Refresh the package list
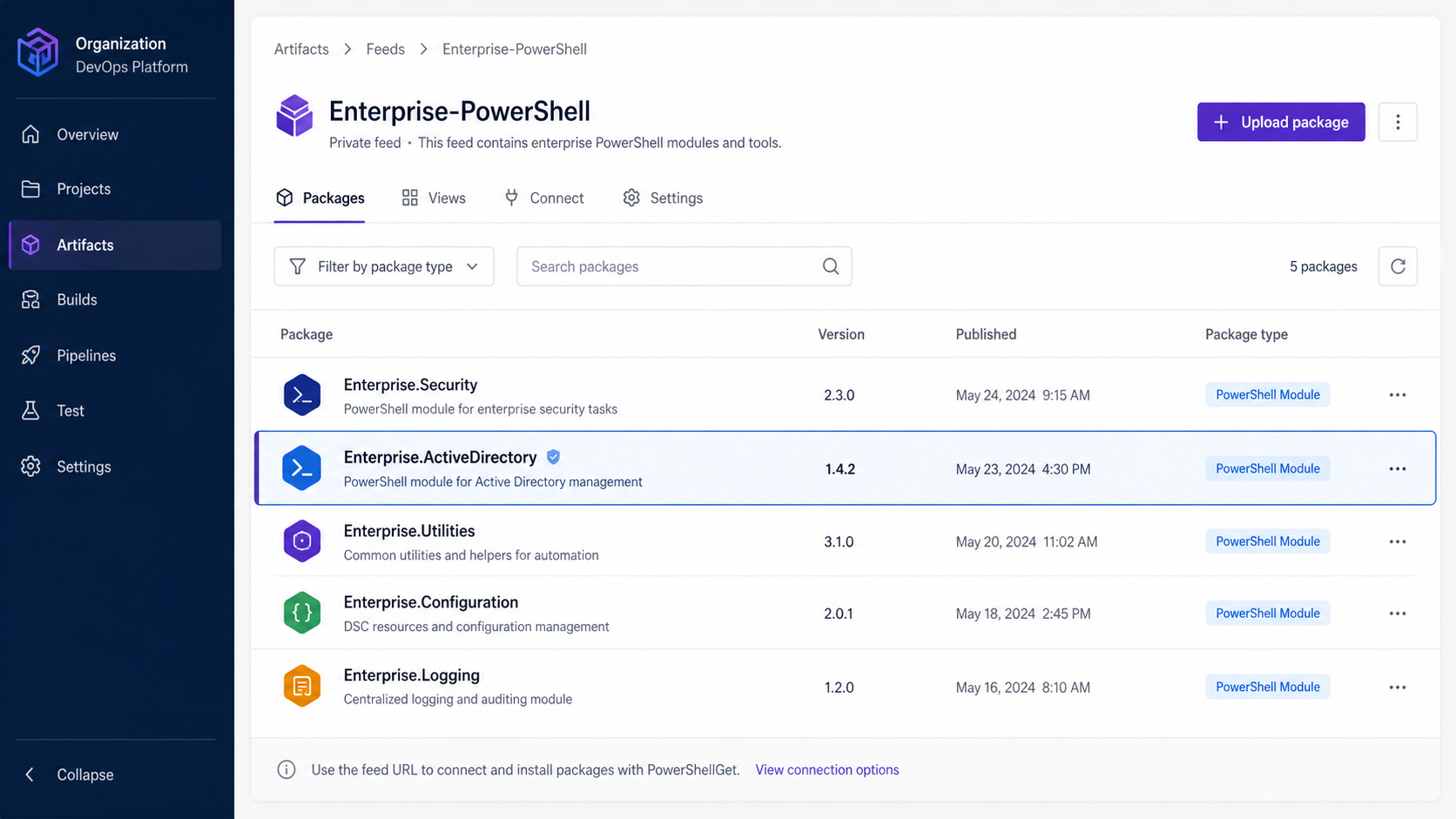 (x=1398, y=266)
